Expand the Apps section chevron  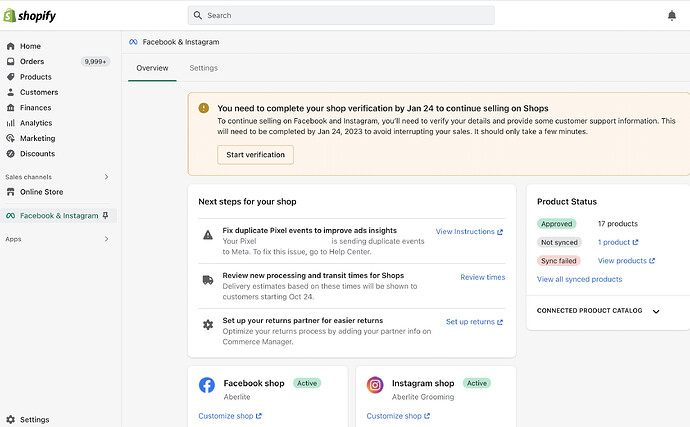[106, 239]
